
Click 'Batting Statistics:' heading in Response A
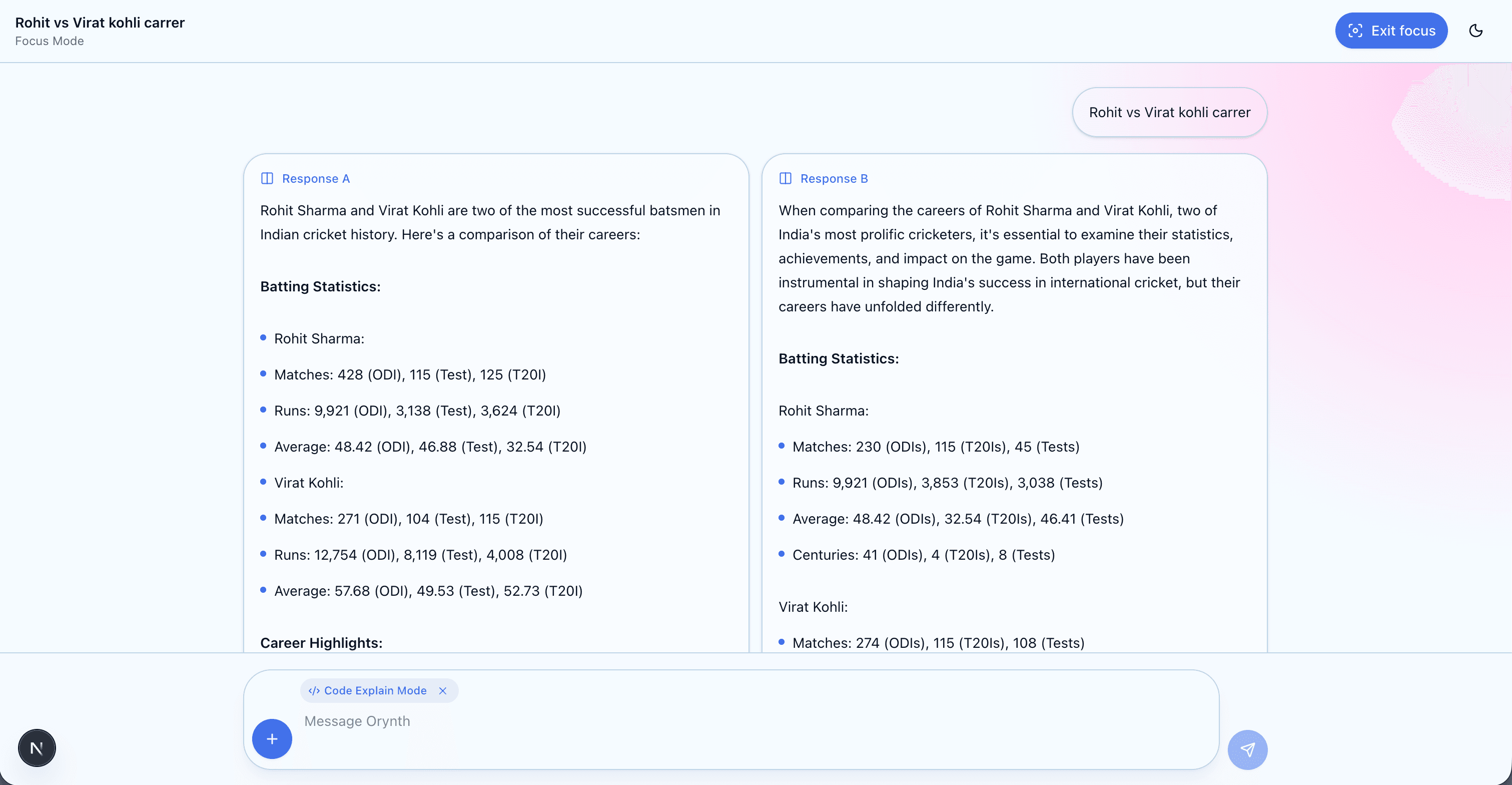click(321, 286)
